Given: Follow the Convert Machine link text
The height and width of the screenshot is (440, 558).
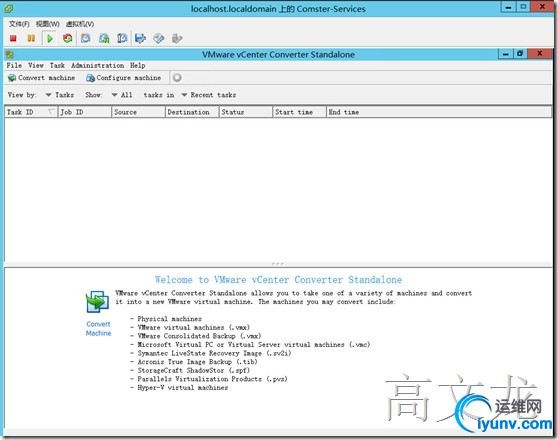Looking at the screenshot, I should pyautogui.click(x=99, y=329).
